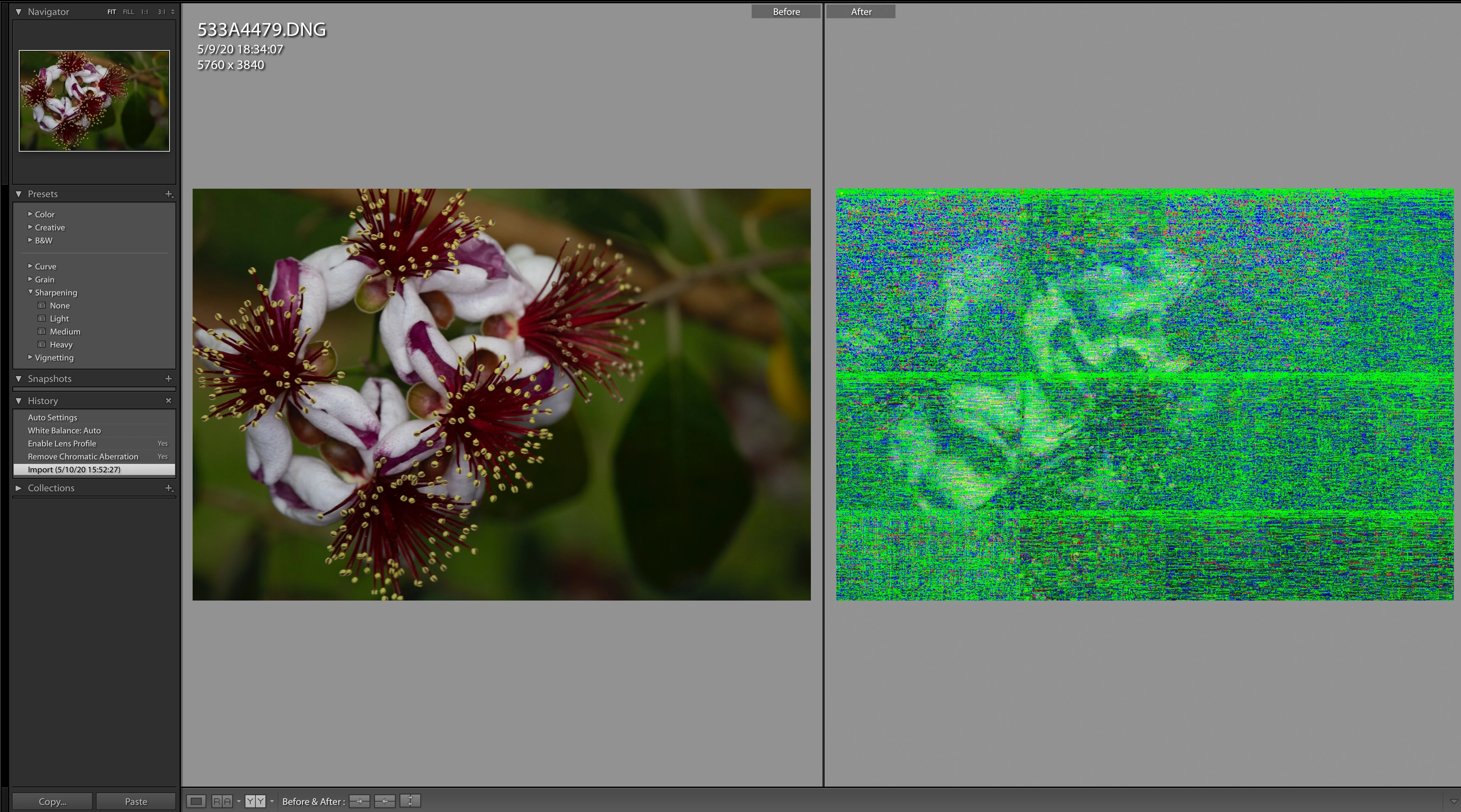1461x812 pixels.
Task: Open Before/After view options dropdown arrow
Action: (x=272, y=801)
